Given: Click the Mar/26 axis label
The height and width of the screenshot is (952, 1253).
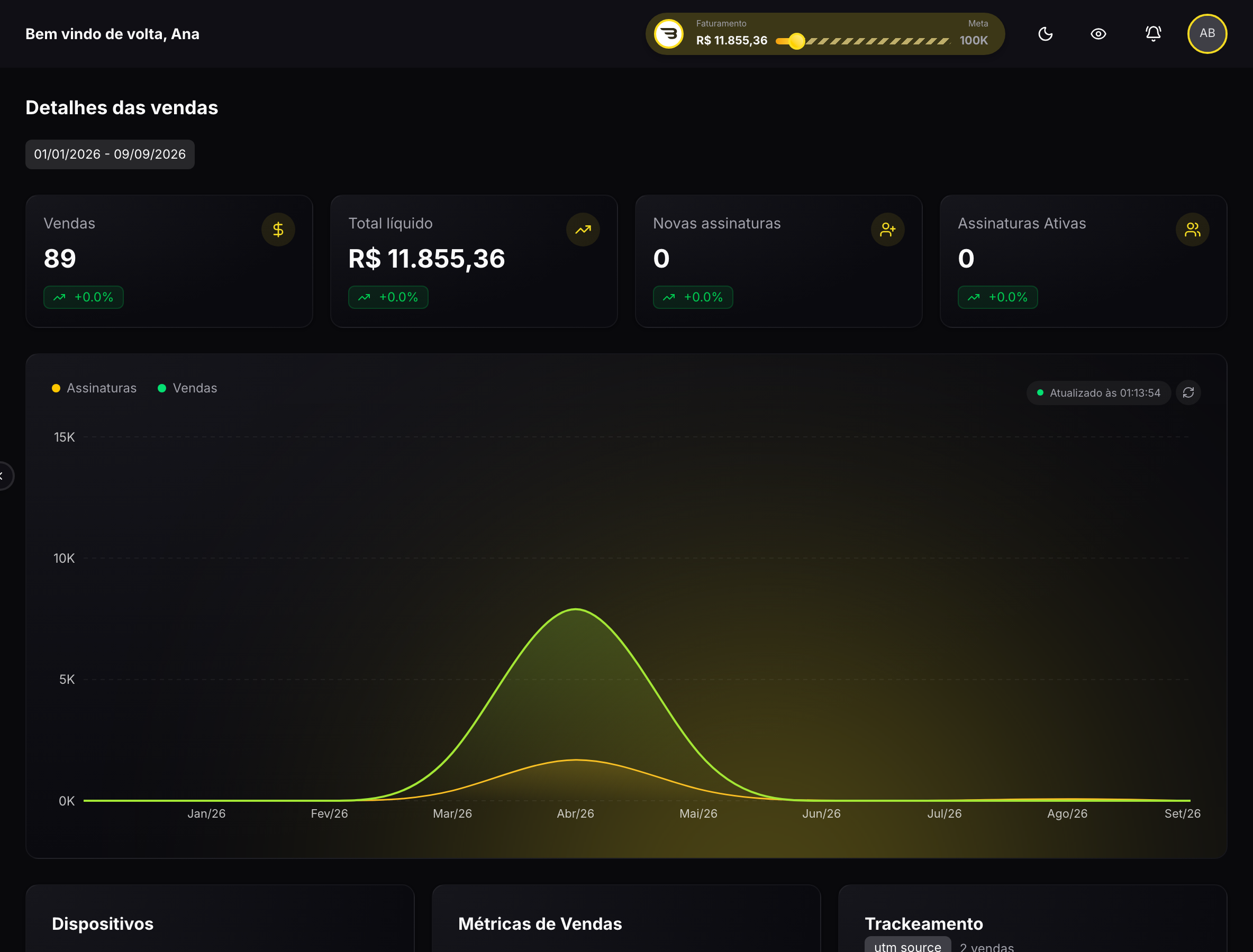Looking at the screenshot, I should 452,814.
